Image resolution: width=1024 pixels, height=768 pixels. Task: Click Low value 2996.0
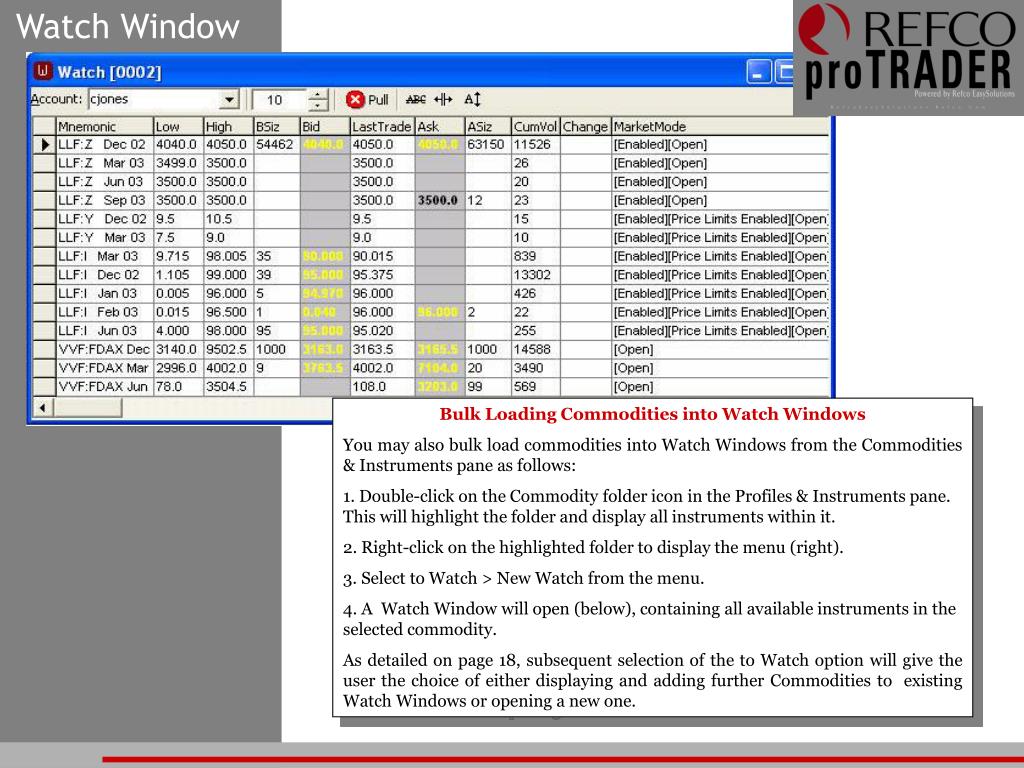176,368
